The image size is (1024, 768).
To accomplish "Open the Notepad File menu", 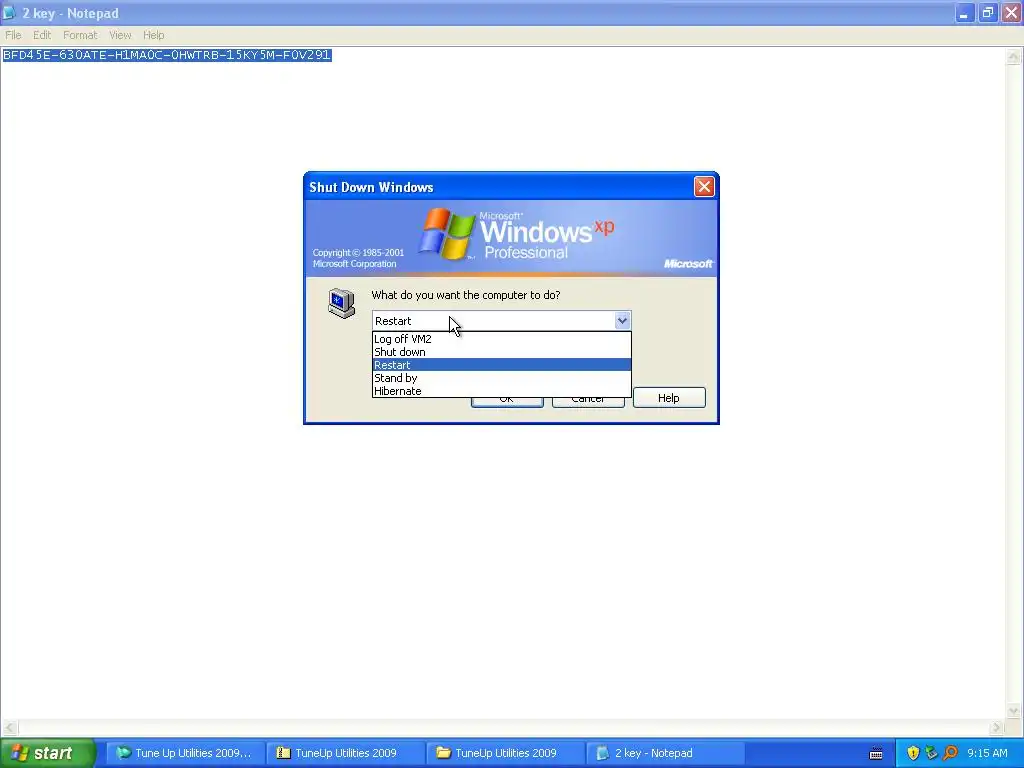I will (x=13, y=35).
